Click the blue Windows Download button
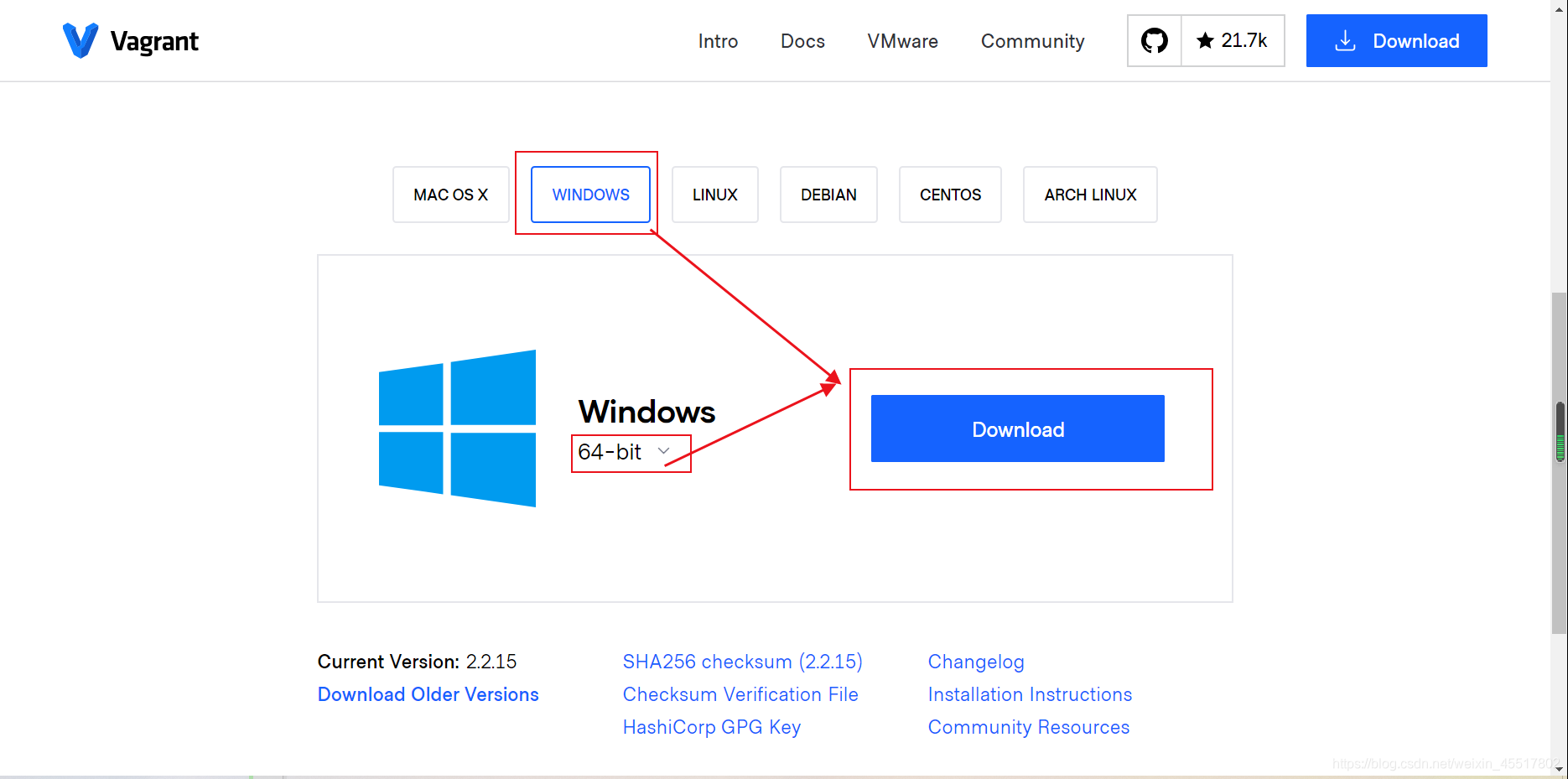The width and height of the screenshot is (1568, 779). (x=1018, y=428)
